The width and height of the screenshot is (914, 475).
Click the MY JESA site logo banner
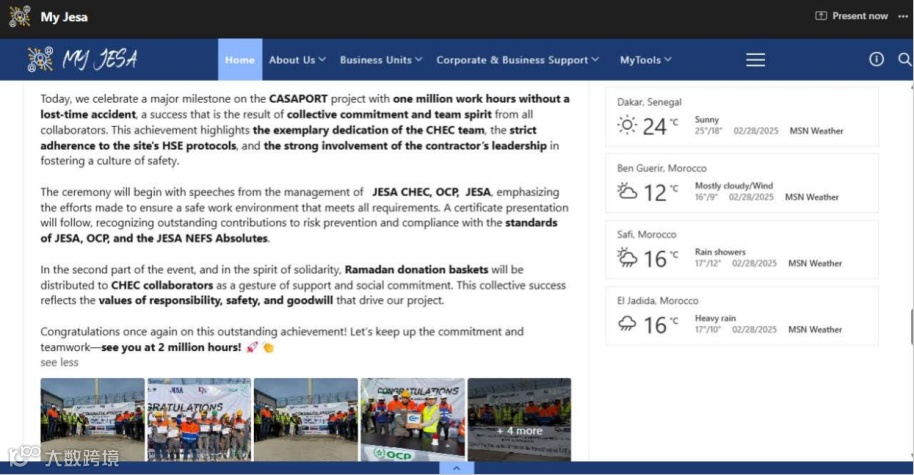tap(82, 59)
